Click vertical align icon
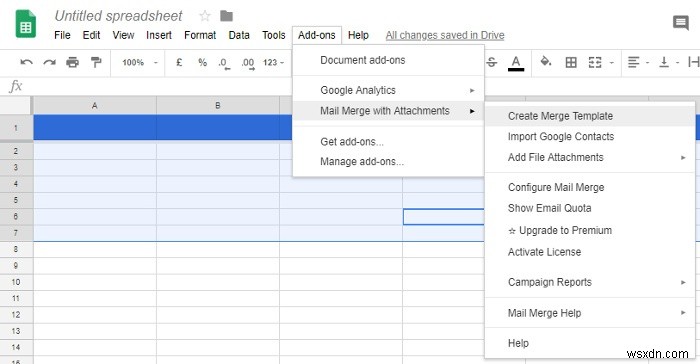Screen dimensions: 700x364 tap(664, 63)
